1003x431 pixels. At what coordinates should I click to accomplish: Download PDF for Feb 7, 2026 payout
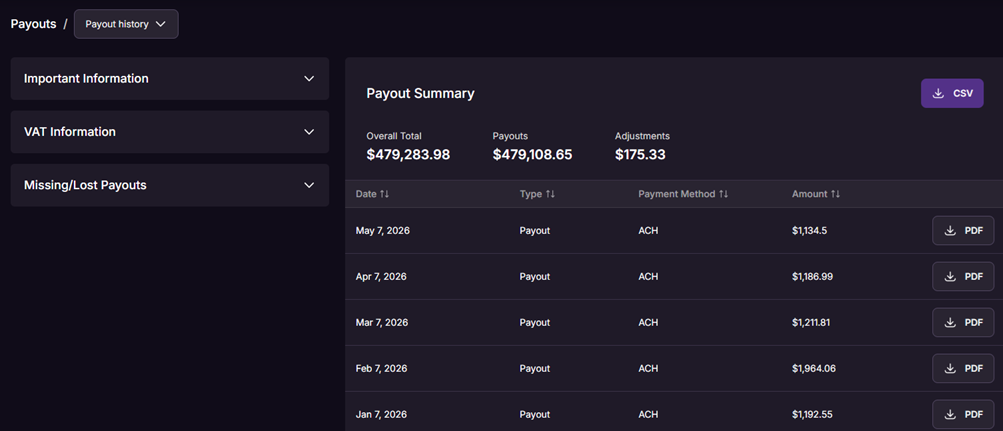coord(963,368)
